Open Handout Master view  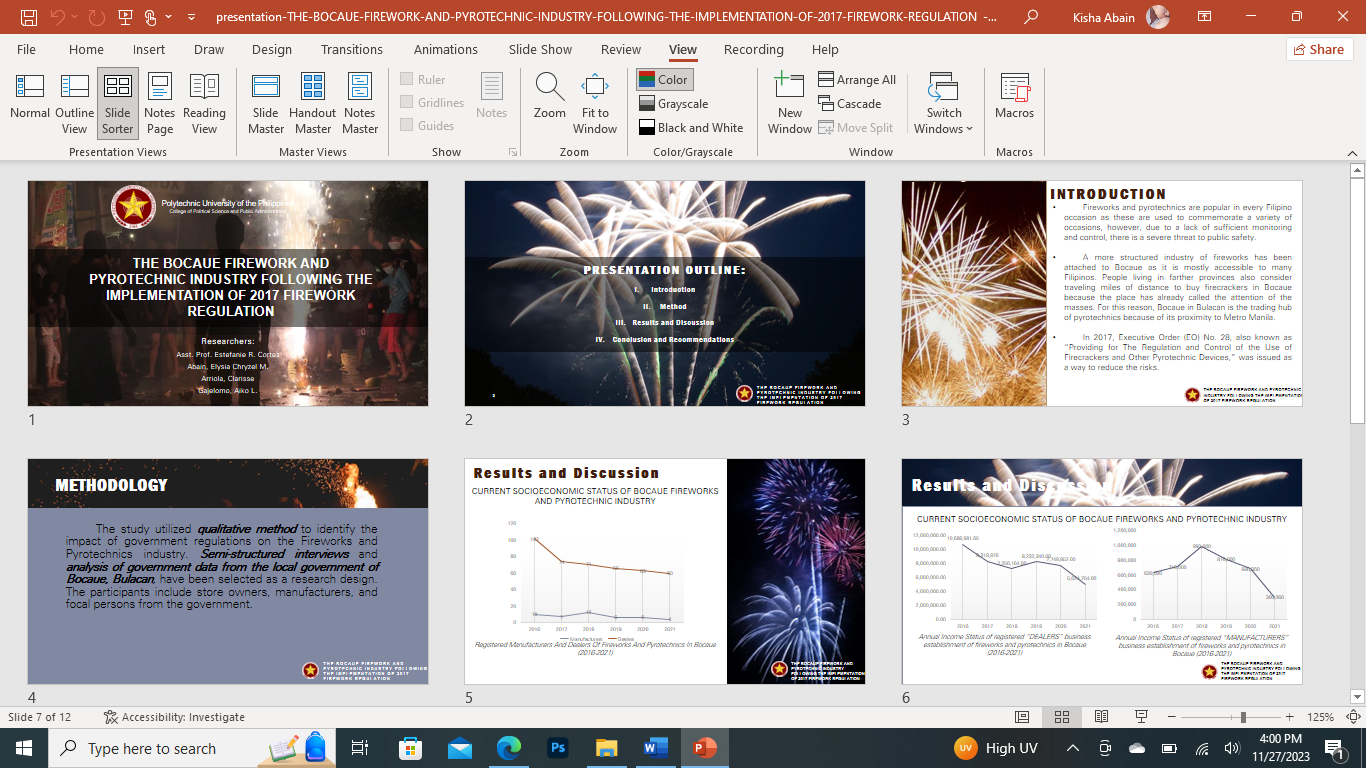313,102
